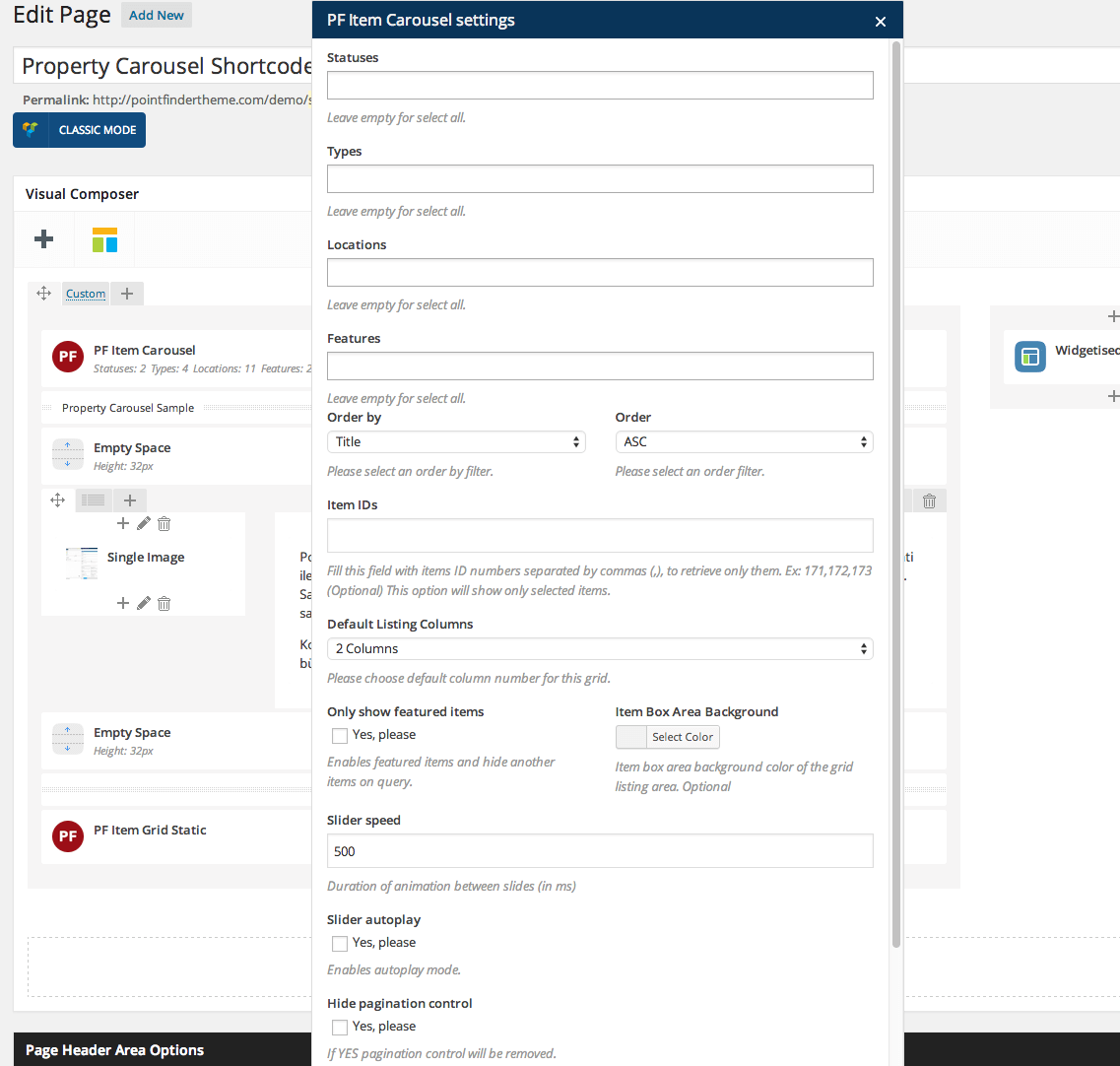Open the Order by dropdown
This screenshot has height=1066, width=1120.
click(x=456, y=442)
